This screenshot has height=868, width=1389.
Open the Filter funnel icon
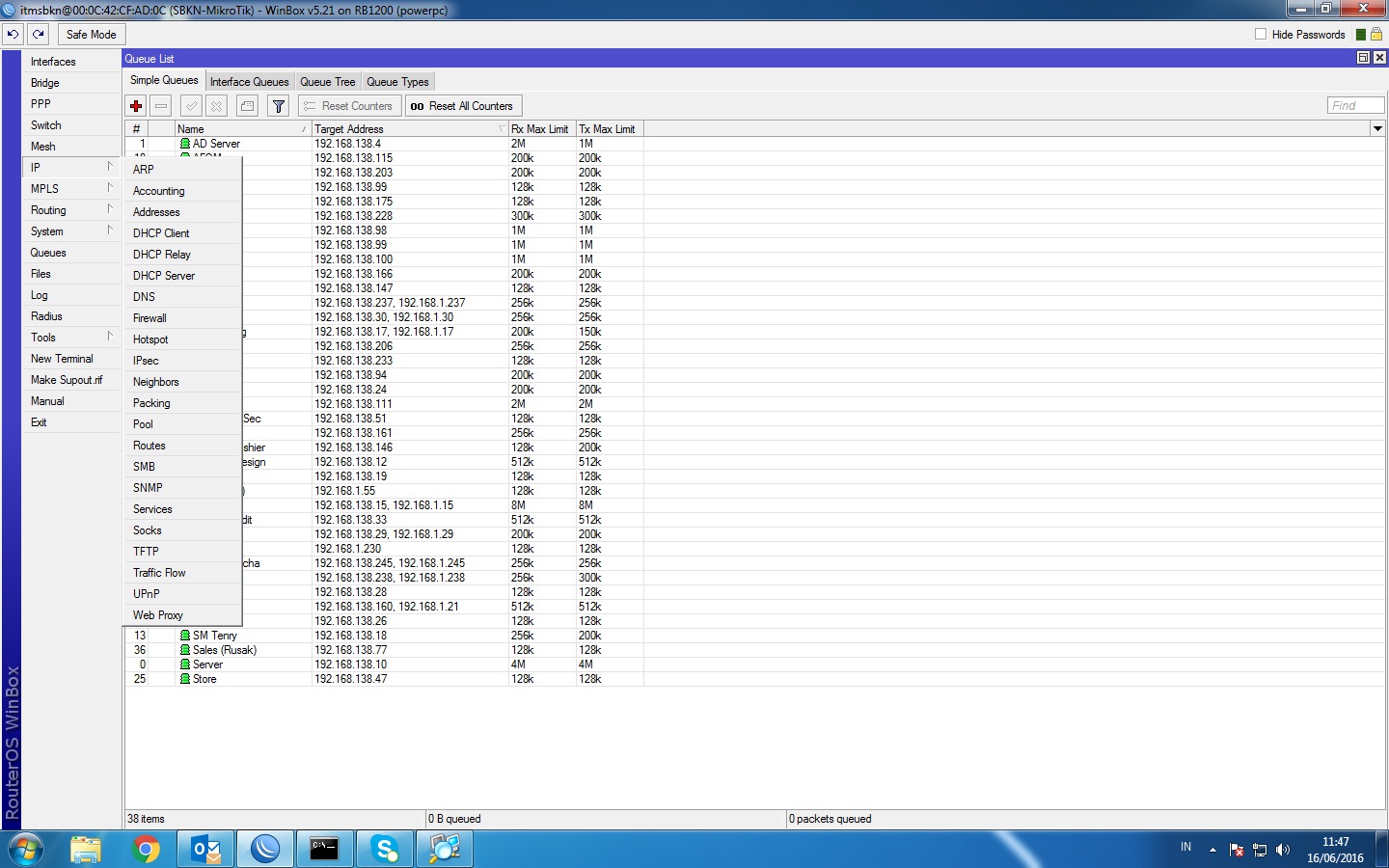point(279,106)
